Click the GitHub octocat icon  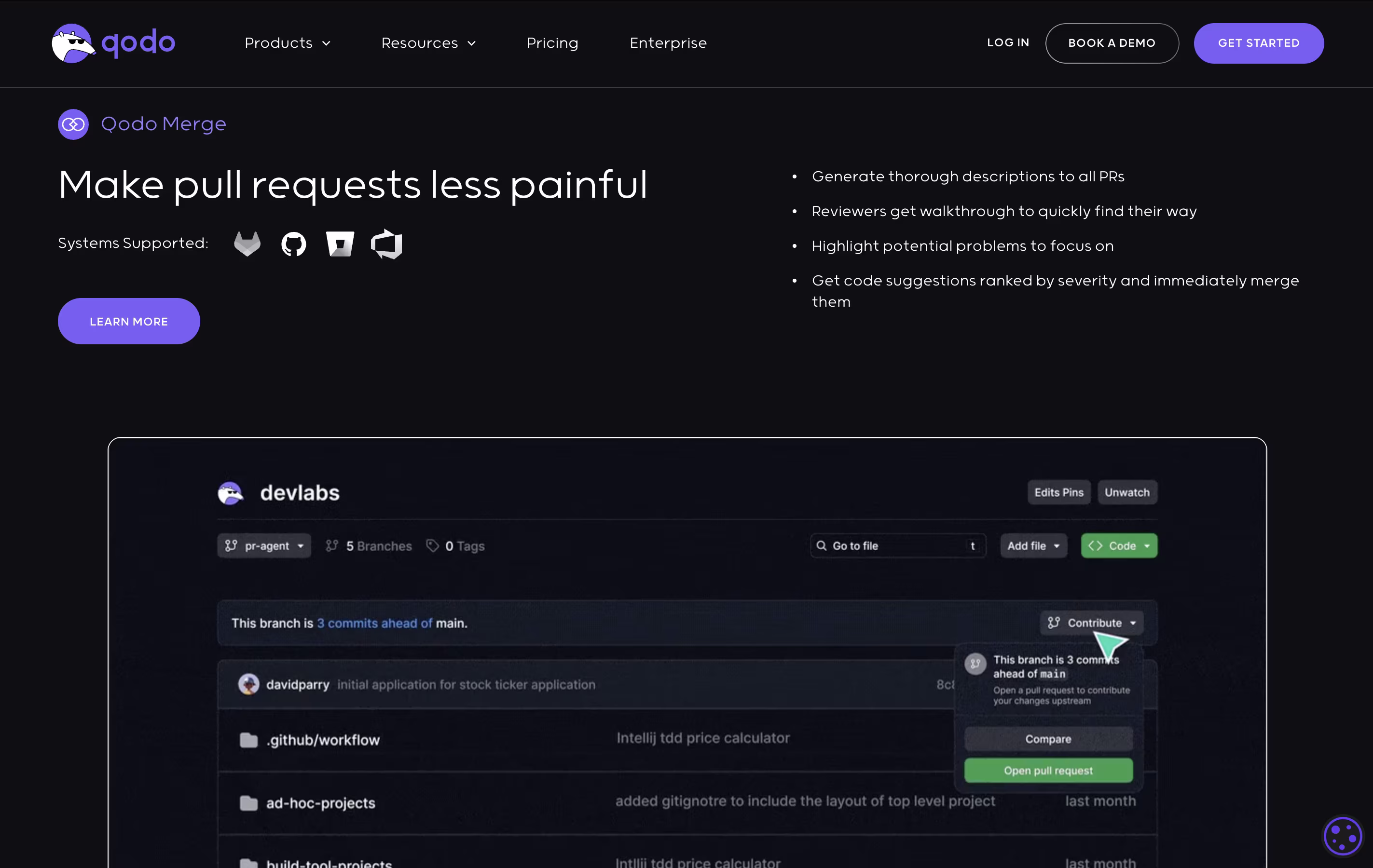point(294,244)
